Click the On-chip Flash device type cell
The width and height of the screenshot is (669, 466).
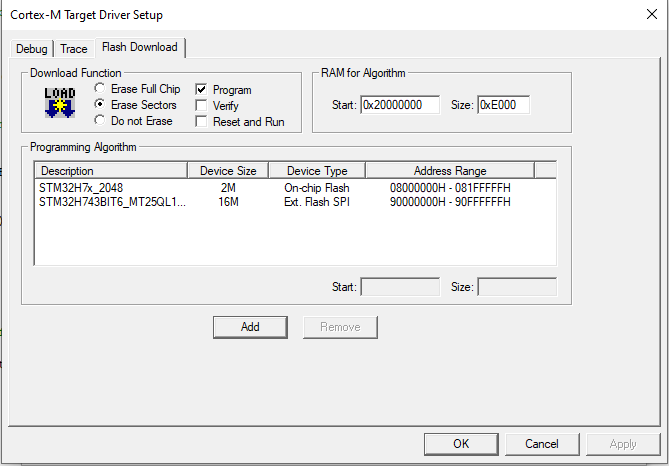pyautogui.click(x=317, y=188)
